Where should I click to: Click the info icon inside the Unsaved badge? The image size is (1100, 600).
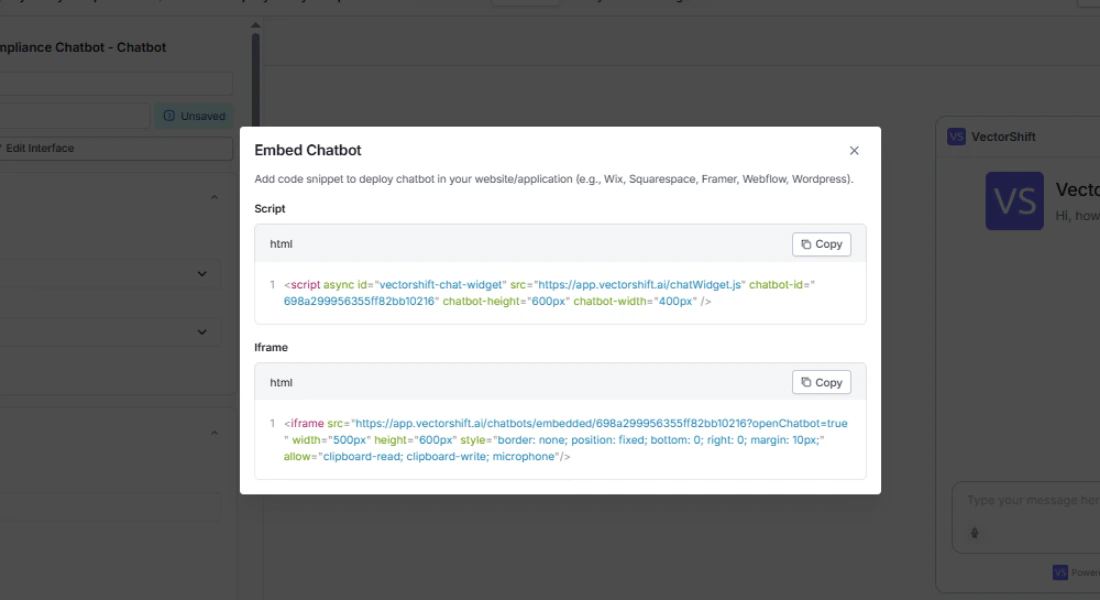[x=170, y=115]
